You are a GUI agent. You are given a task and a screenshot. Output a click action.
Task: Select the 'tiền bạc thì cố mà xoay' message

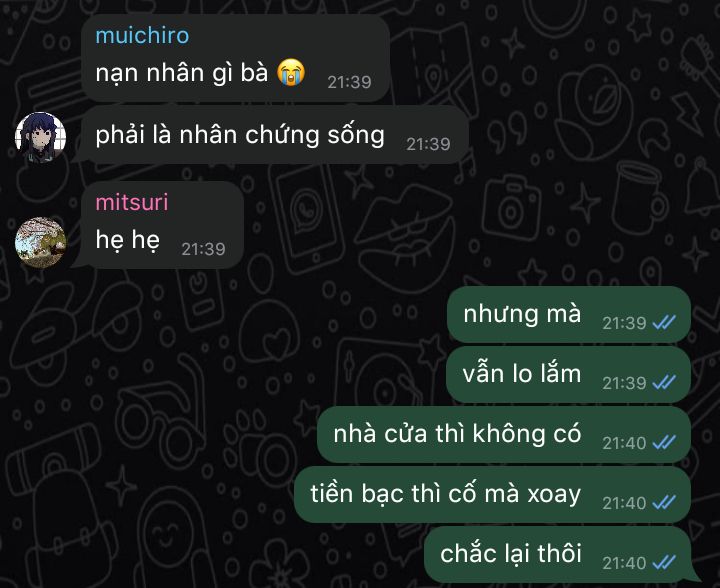[492, 494]
